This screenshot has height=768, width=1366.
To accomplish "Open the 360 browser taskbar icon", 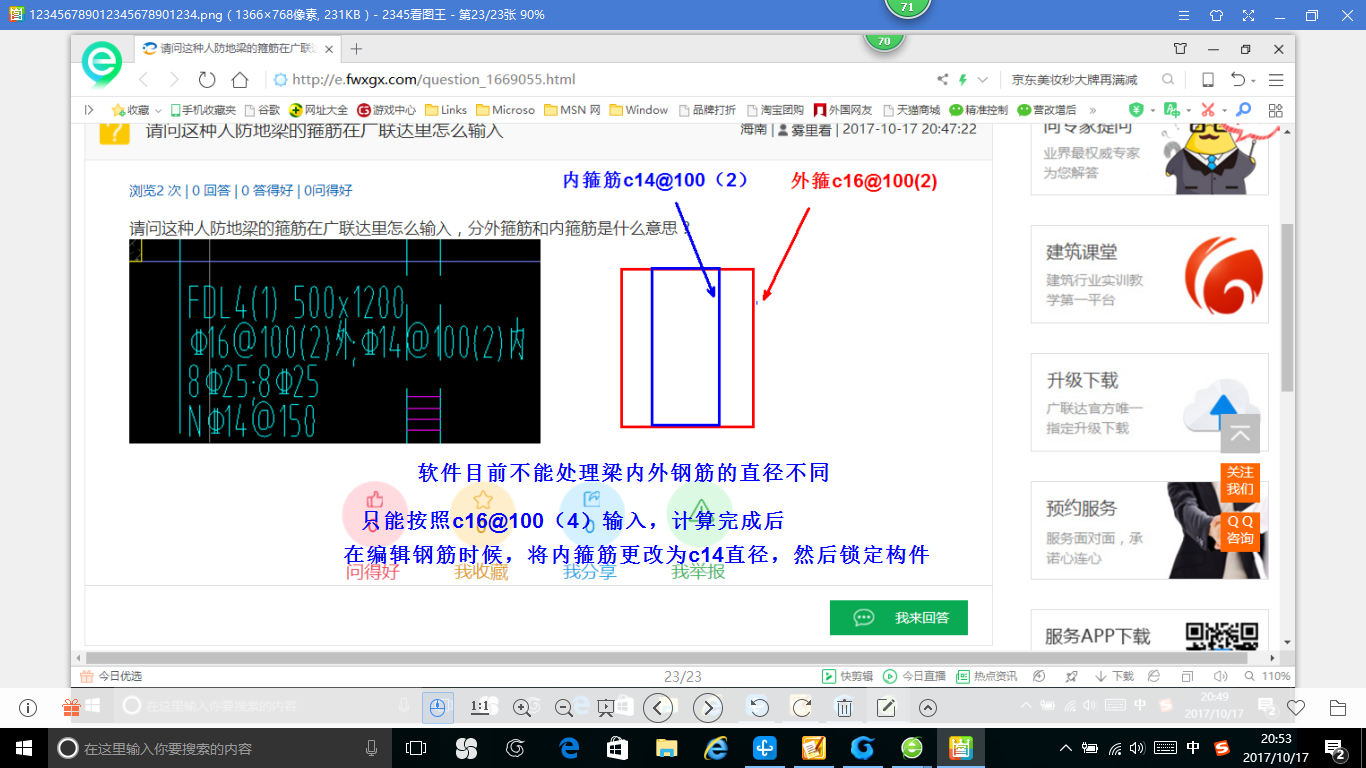I will 912,747.
